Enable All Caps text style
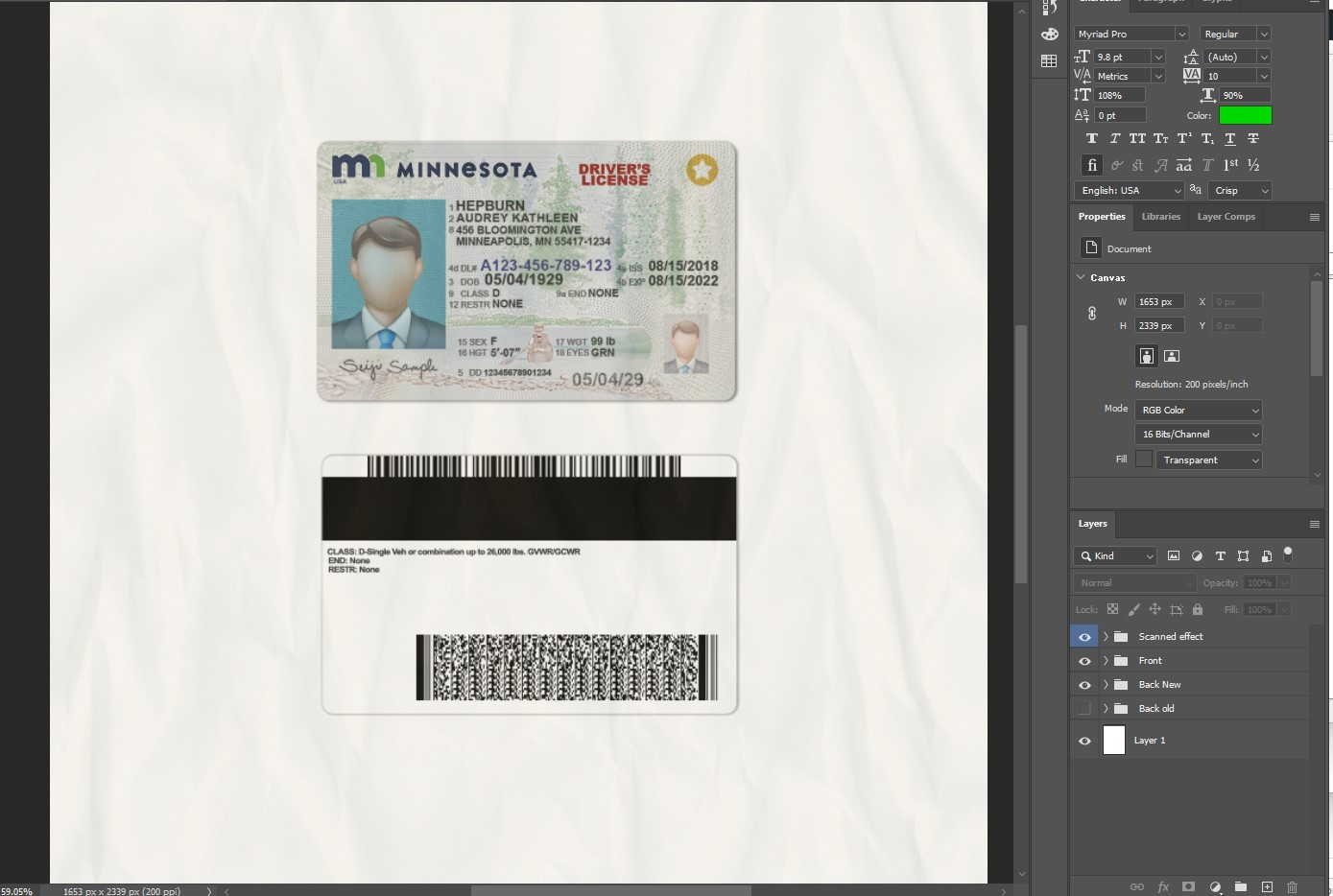Image resolution: width=1333 pixels, height=896 pixels. (x=1137, y=138)
